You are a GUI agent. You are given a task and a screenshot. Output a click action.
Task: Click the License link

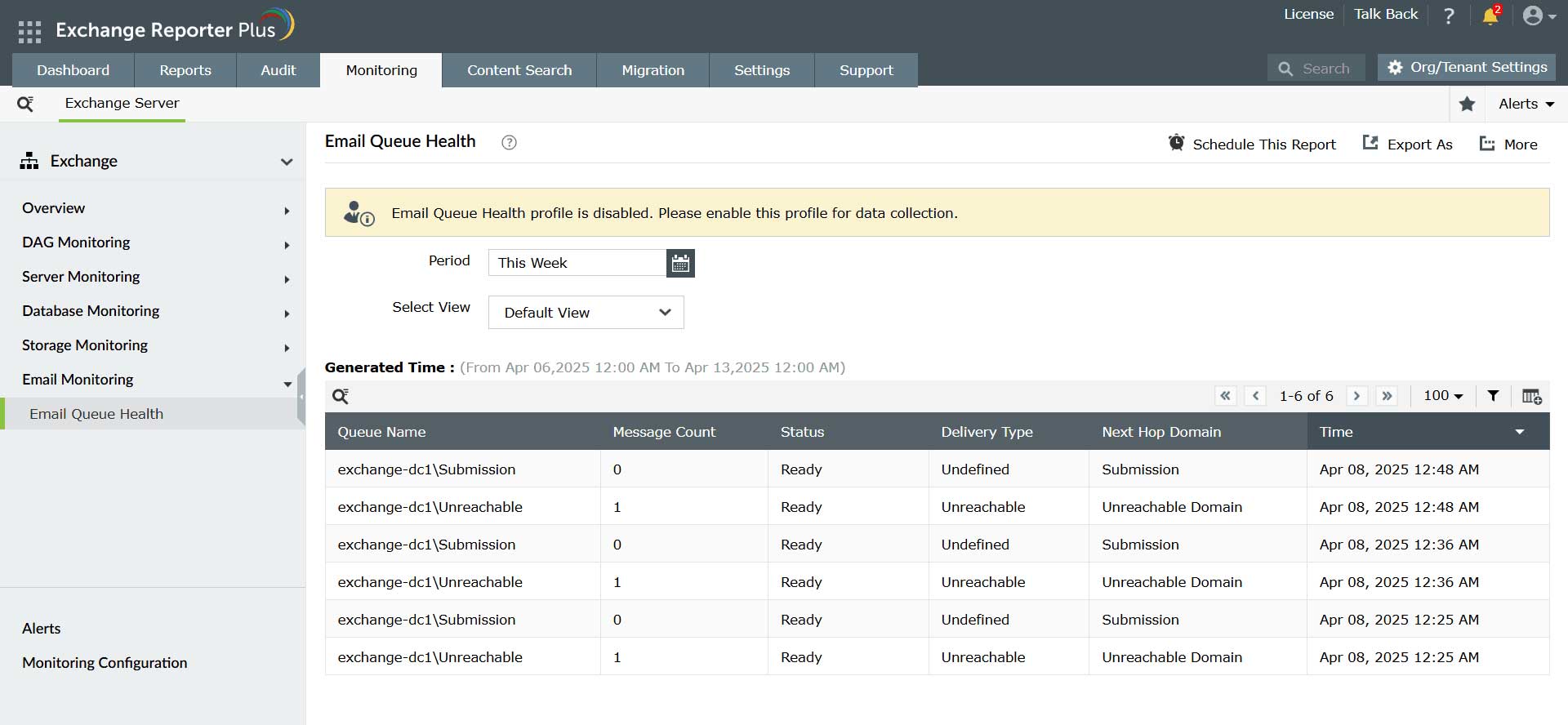click(x=1308, y=14)
